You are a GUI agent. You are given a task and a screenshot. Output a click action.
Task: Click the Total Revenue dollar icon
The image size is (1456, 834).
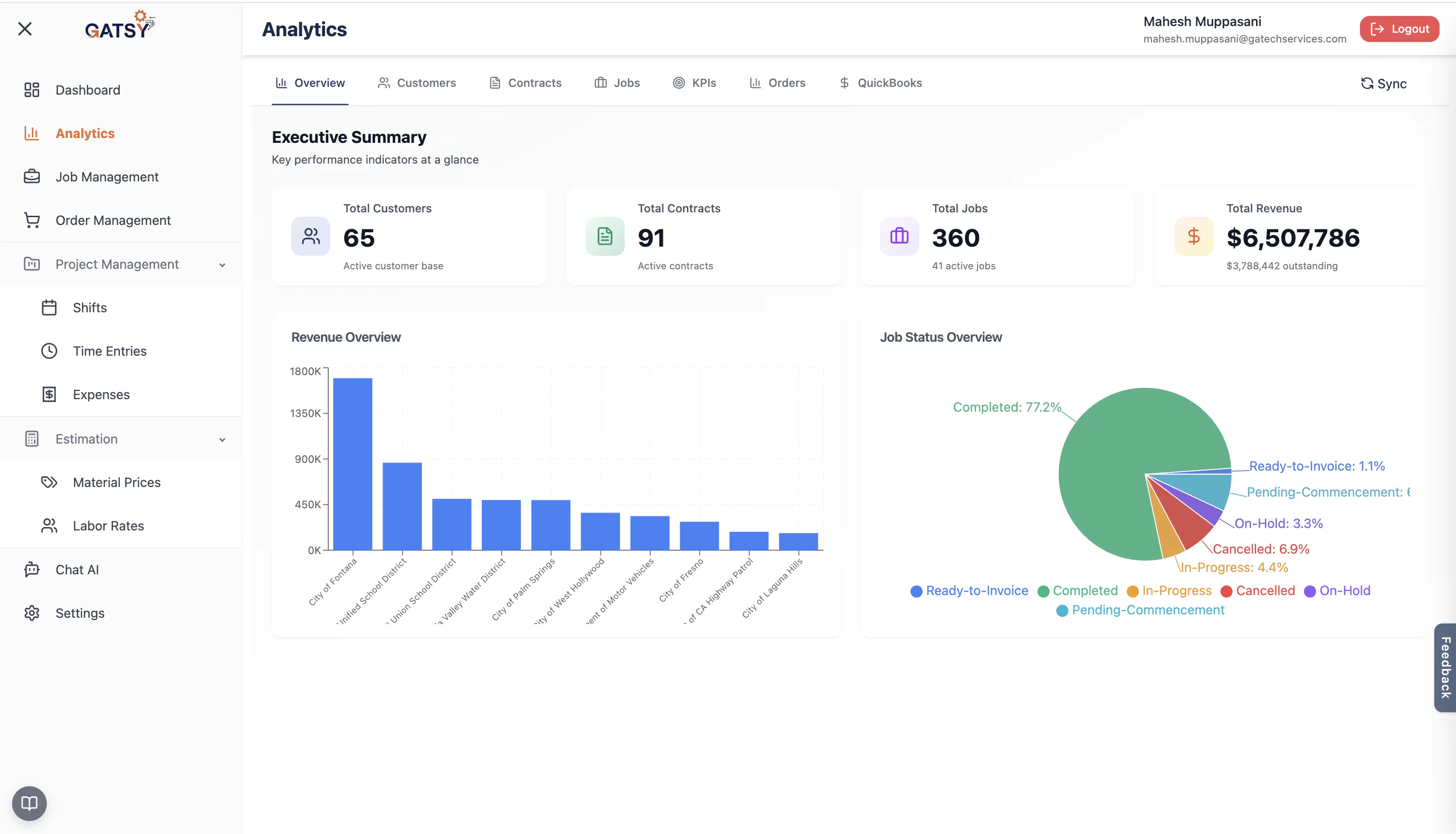[1194, 236]
